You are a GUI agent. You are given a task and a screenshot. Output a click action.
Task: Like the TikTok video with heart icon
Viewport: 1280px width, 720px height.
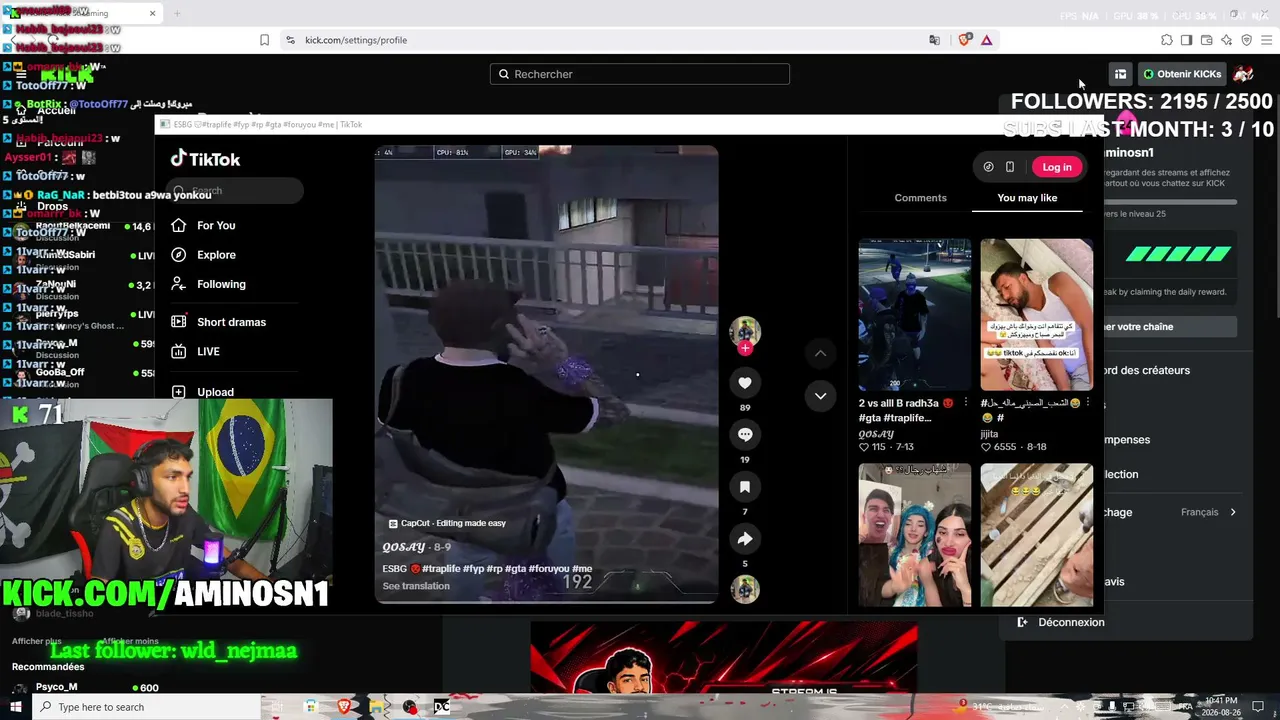[745, 383]
